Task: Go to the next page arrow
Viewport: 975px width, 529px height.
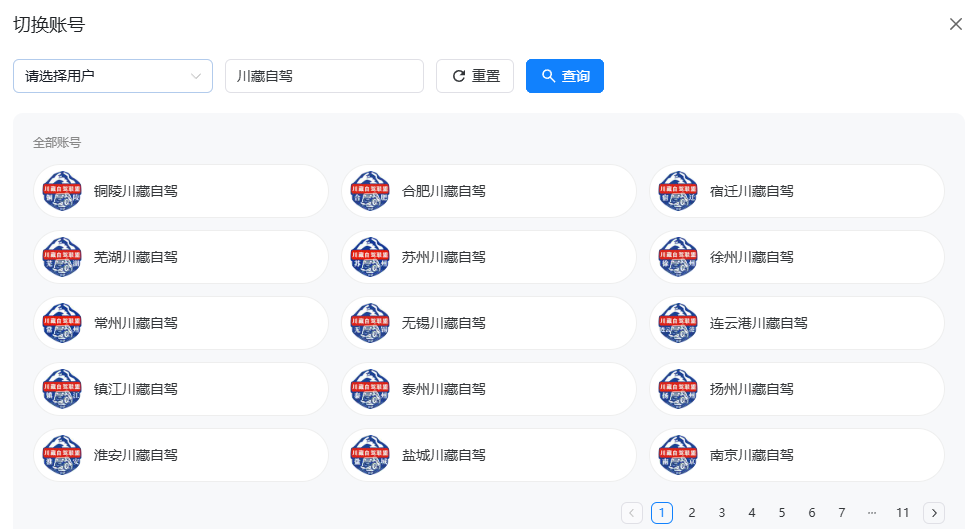Action: click(934, 513)
